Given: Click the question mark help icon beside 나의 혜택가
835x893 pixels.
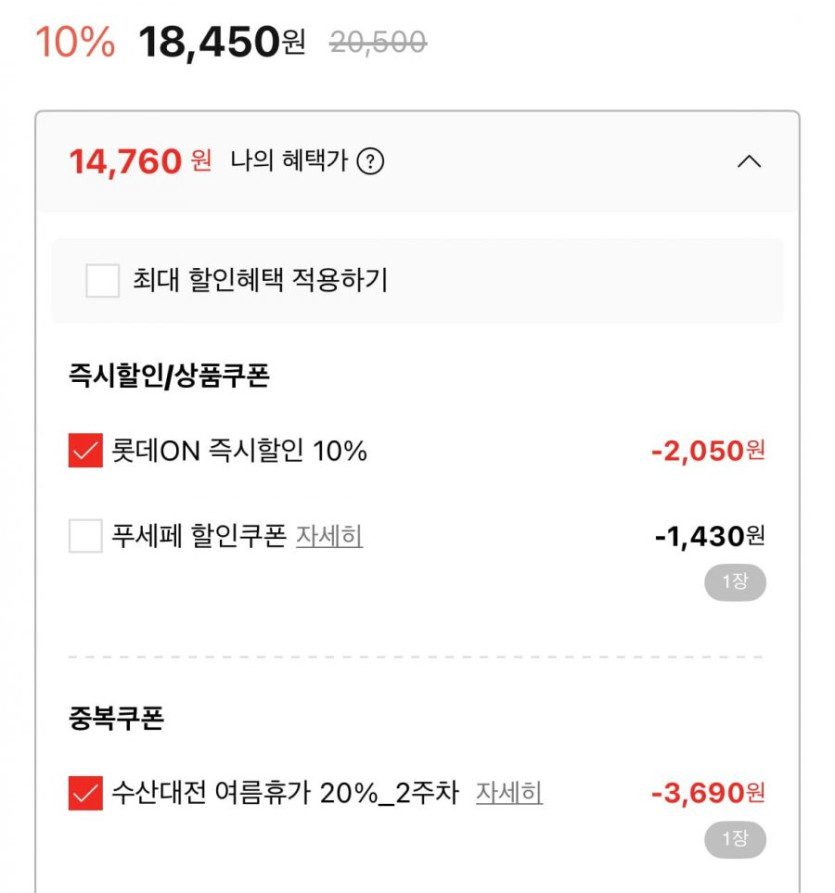Looking at the screenshot, I should pos(370,161).
